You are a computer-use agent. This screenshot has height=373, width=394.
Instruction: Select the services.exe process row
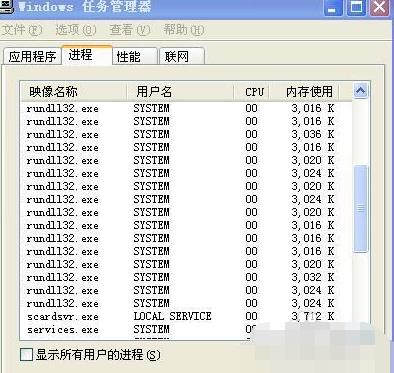(186, 329)
